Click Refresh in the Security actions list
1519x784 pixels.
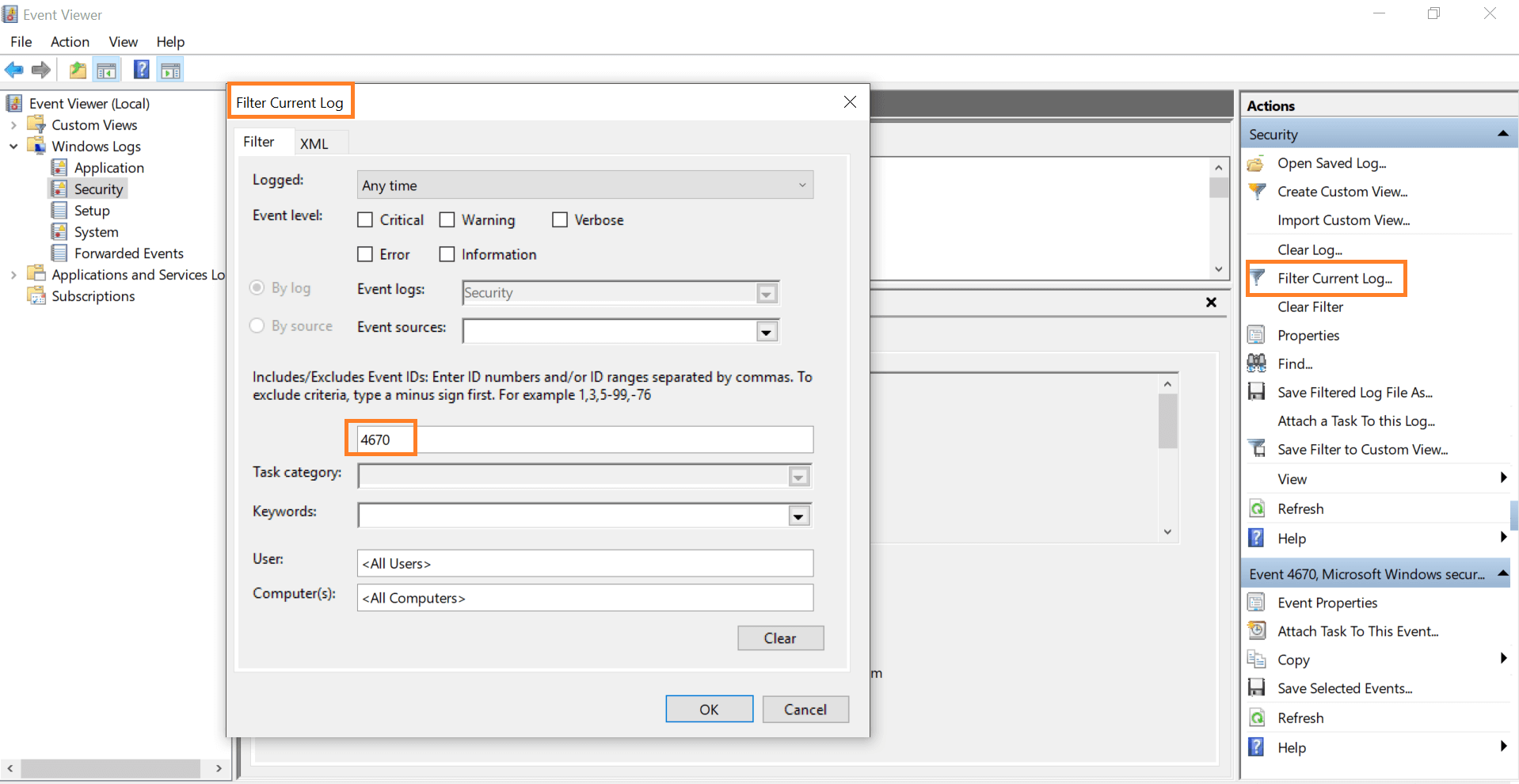click(x=1300, y=508)
